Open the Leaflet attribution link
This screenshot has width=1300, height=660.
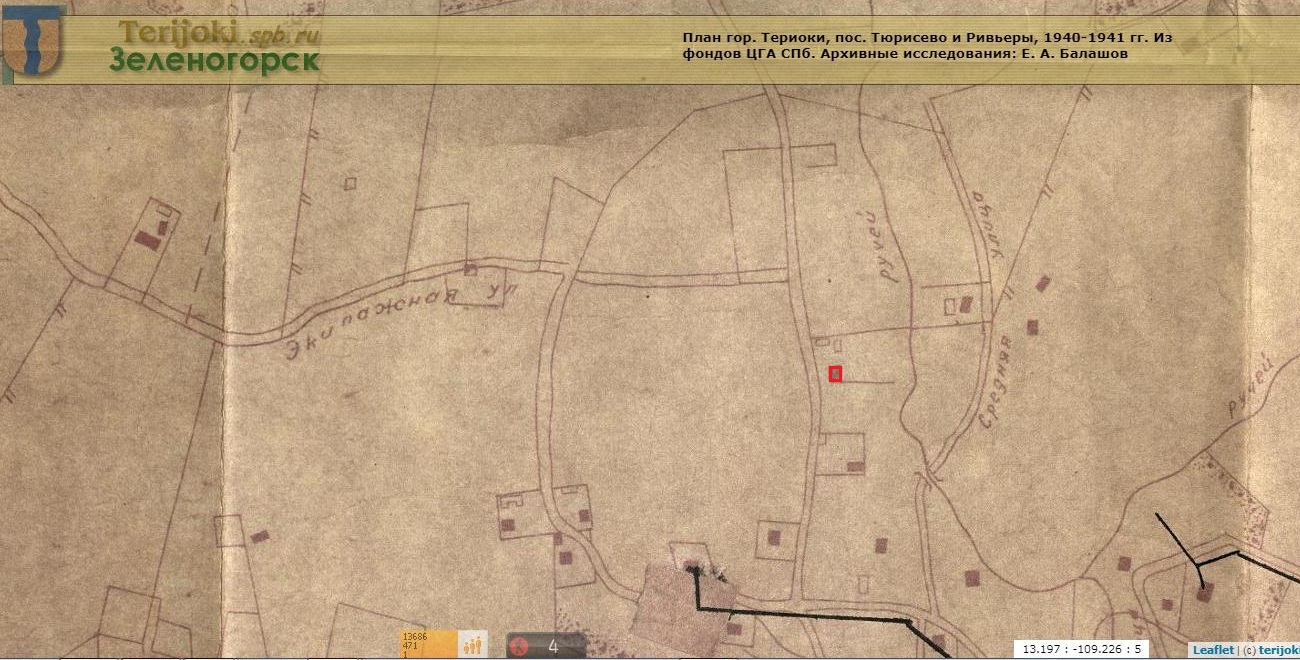click(1213, 650)
